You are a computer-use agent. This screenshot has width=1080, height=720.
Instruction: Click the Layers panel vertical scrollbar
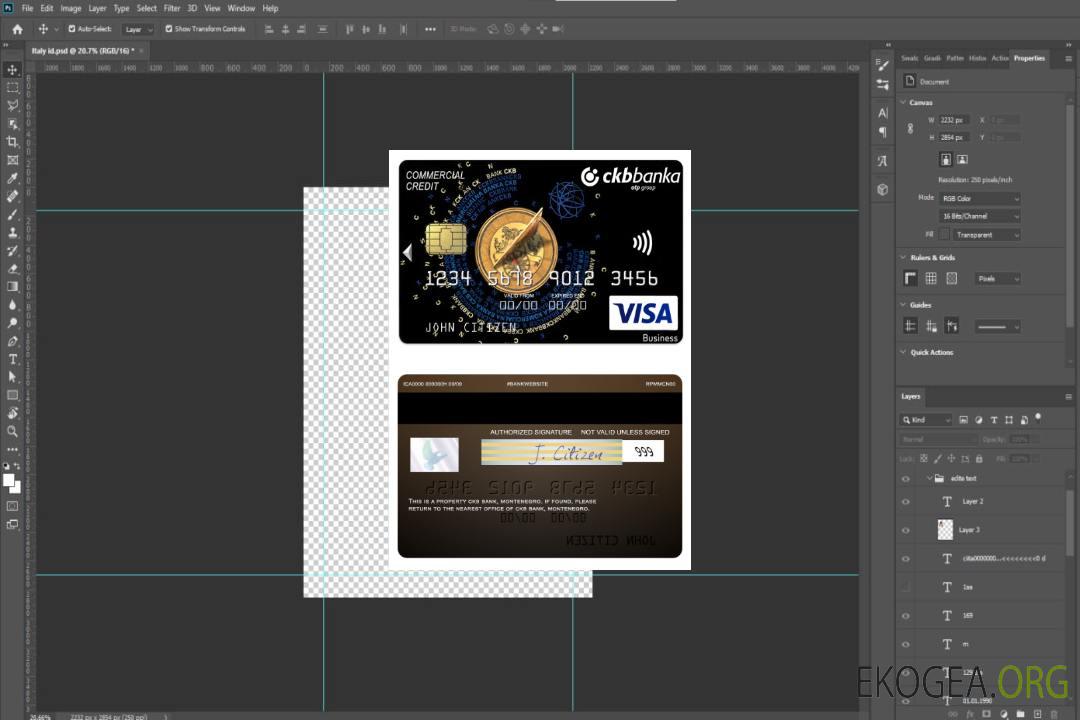coord(1070,524)
